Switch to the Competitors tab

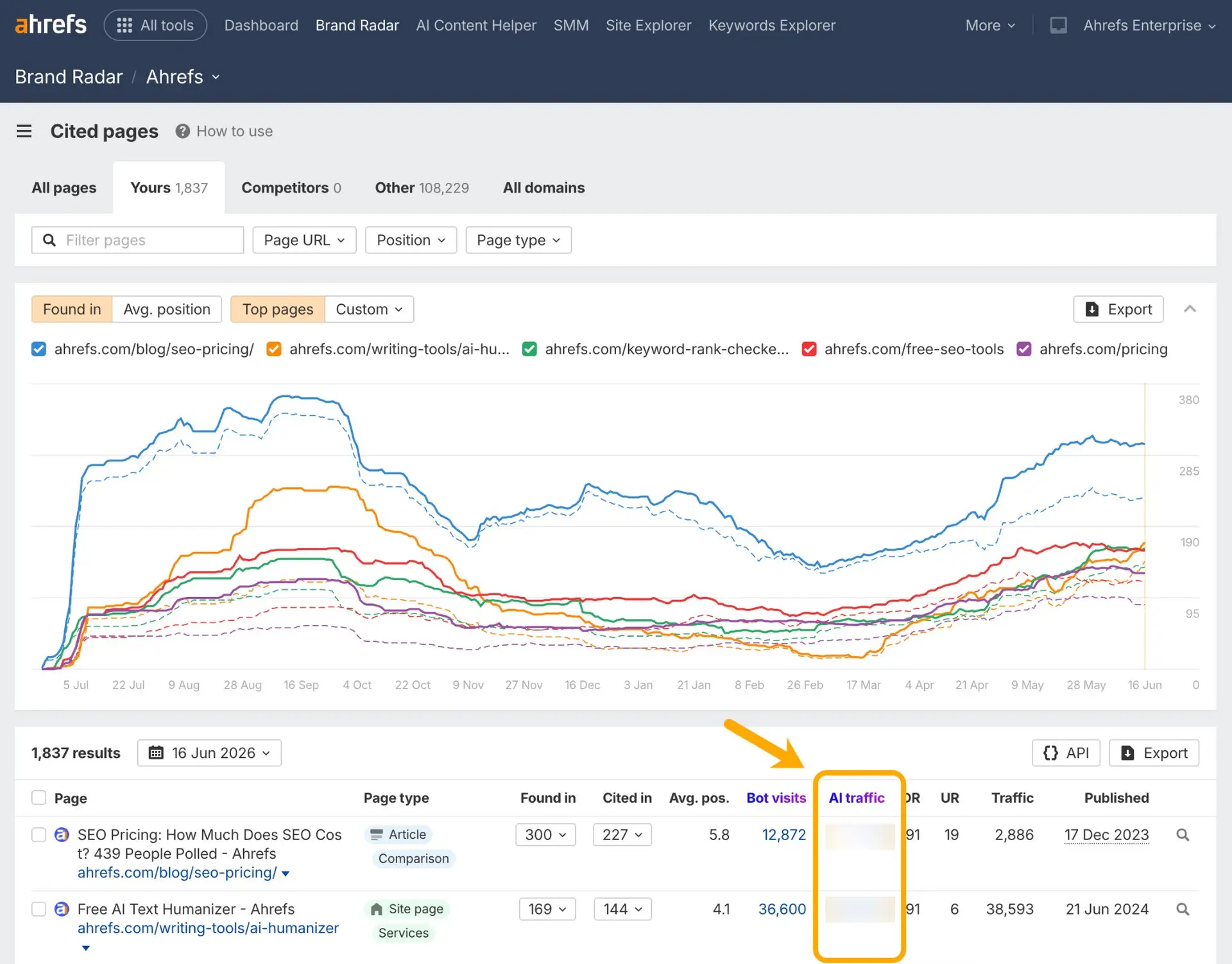pyautogui.click(x=291, y=187)
